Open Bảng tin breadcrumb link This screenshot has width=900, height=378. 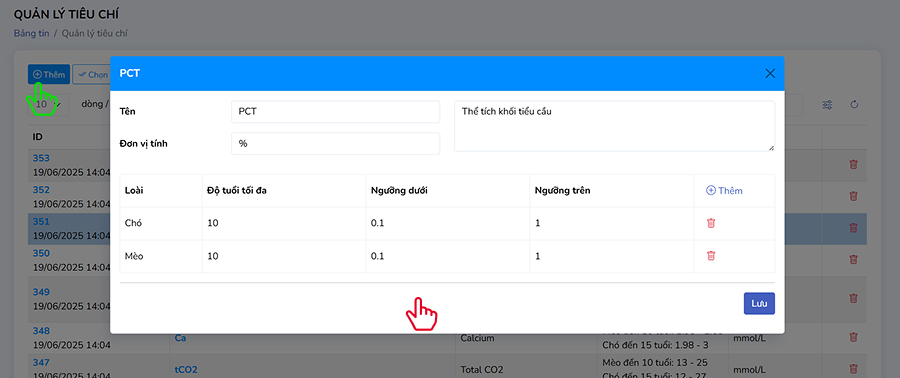[x=31, y=33]
